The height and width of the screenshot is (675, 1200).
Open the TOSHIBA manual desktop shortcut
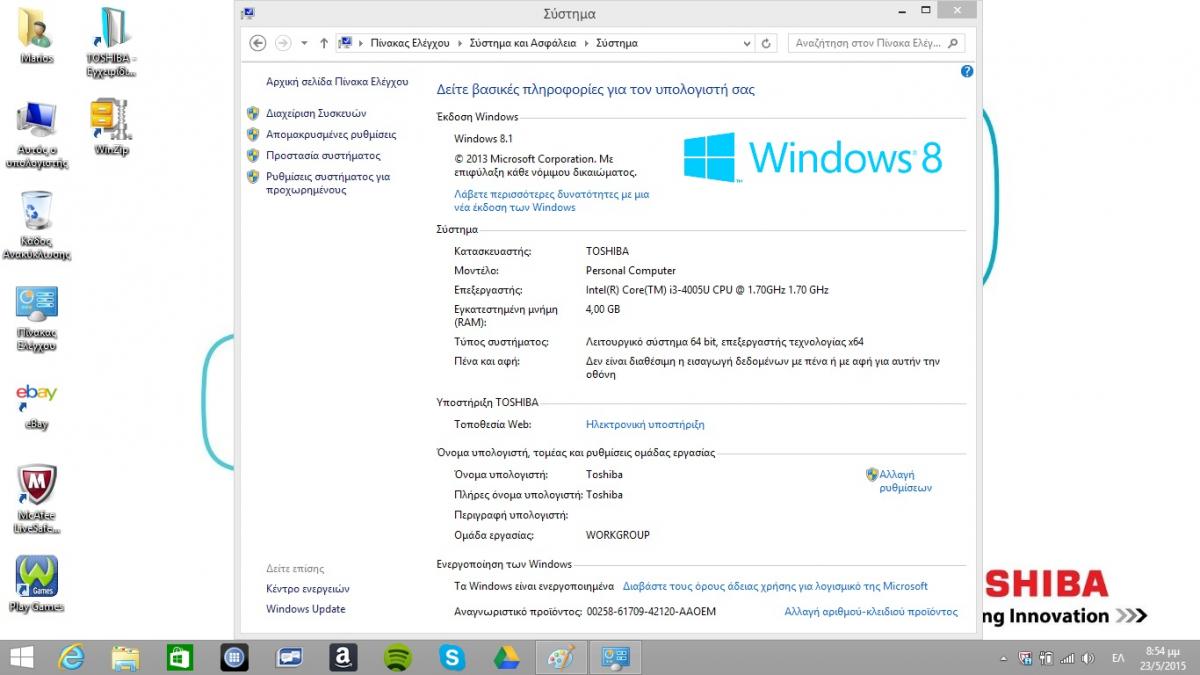coord(110,41)
